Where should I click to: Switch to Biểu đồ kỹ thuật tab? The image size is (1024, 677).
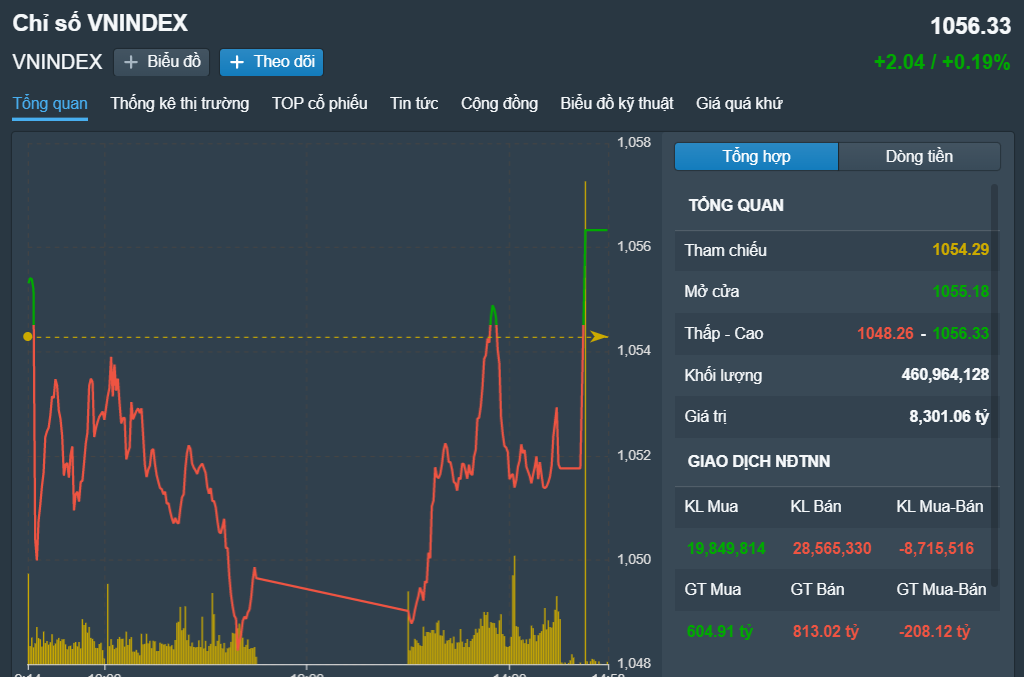[617, 104]
